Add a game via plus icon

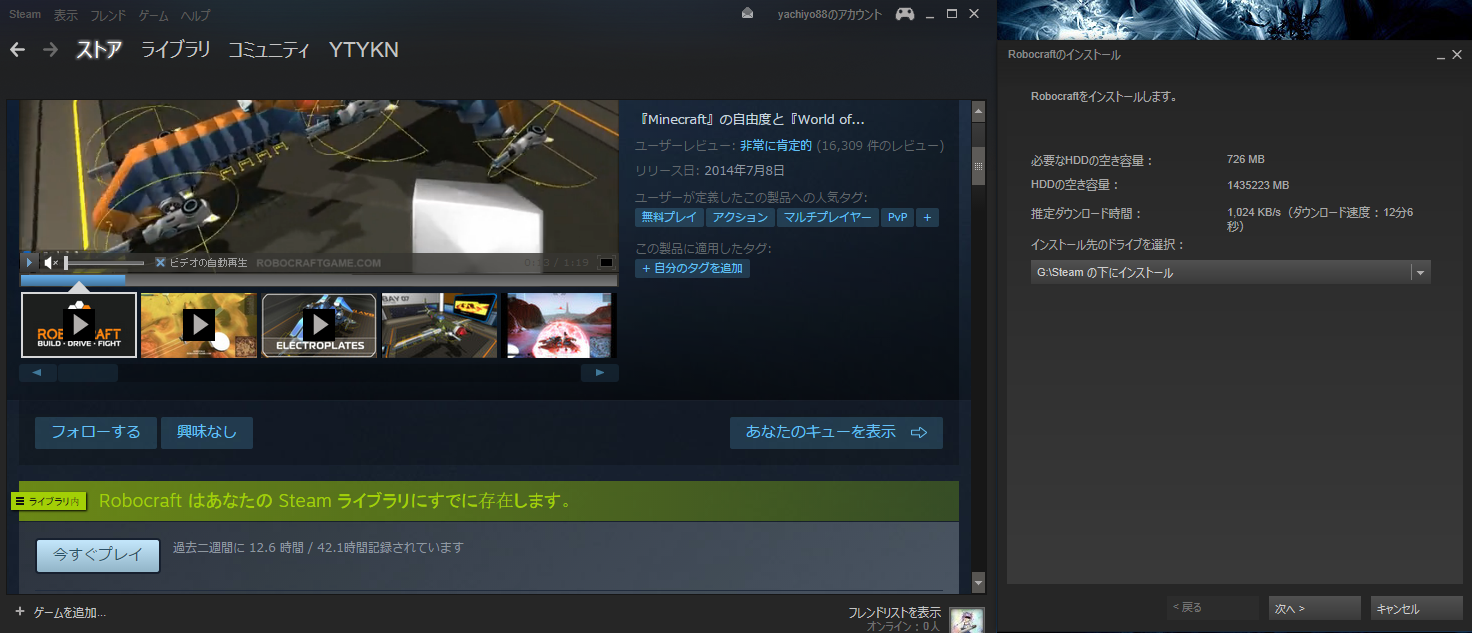tap(20, 612)
